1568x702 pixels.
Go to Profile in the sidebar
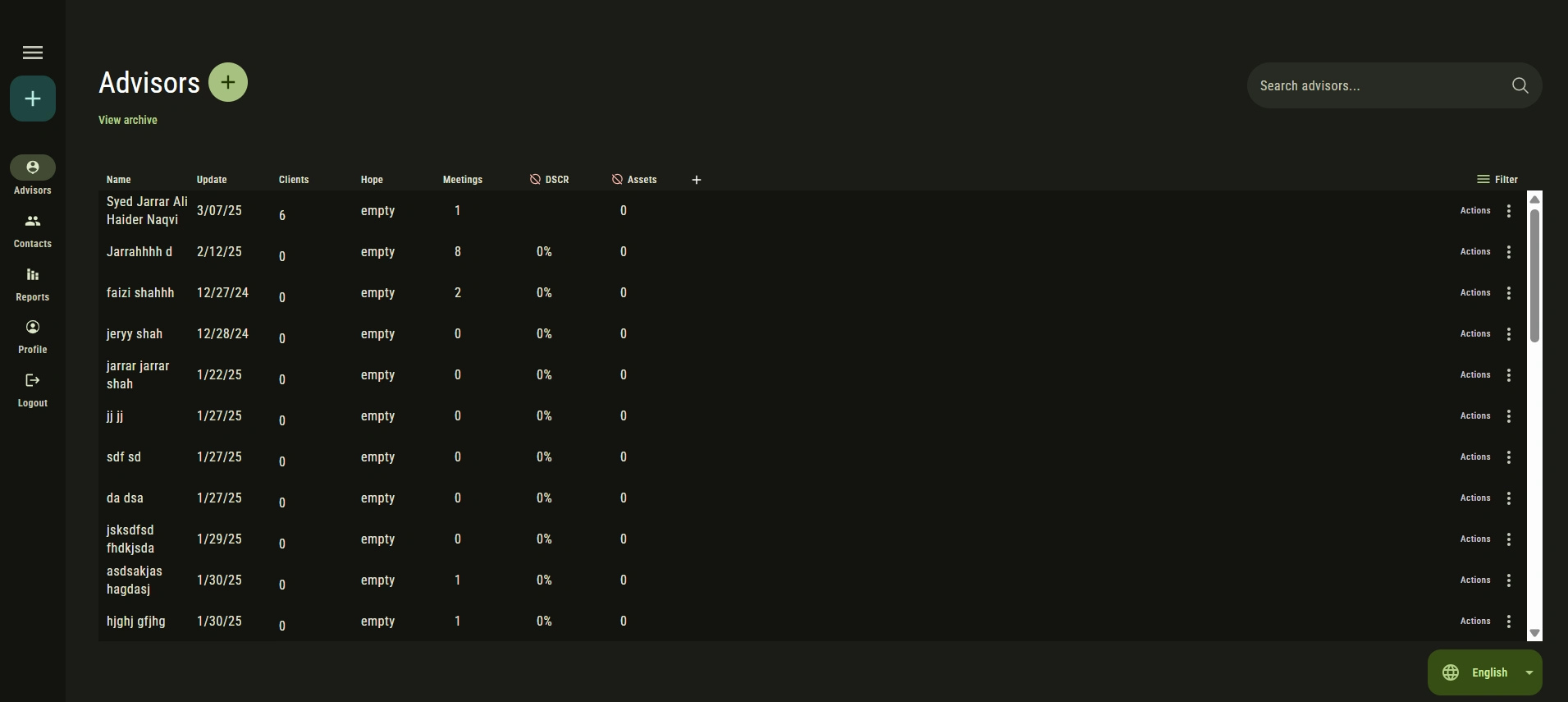33,336
